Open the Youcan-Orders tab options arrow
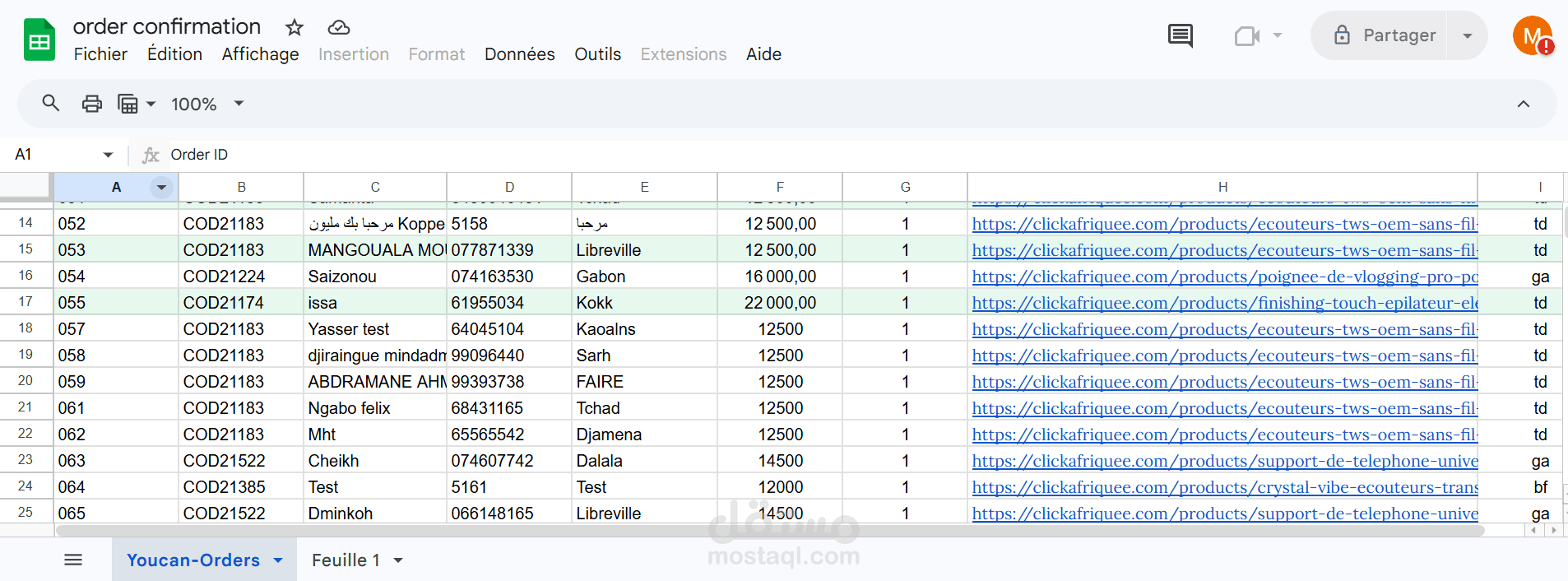 (x=278, y=560)
